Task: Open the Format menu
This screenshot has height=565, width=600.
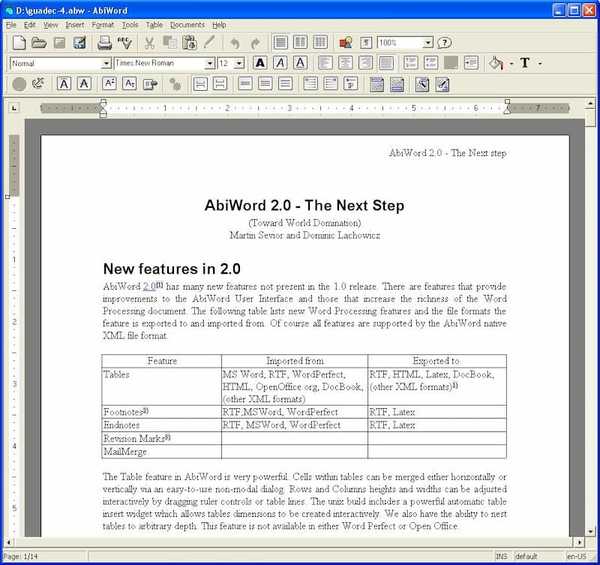Action: pos(103,25)
